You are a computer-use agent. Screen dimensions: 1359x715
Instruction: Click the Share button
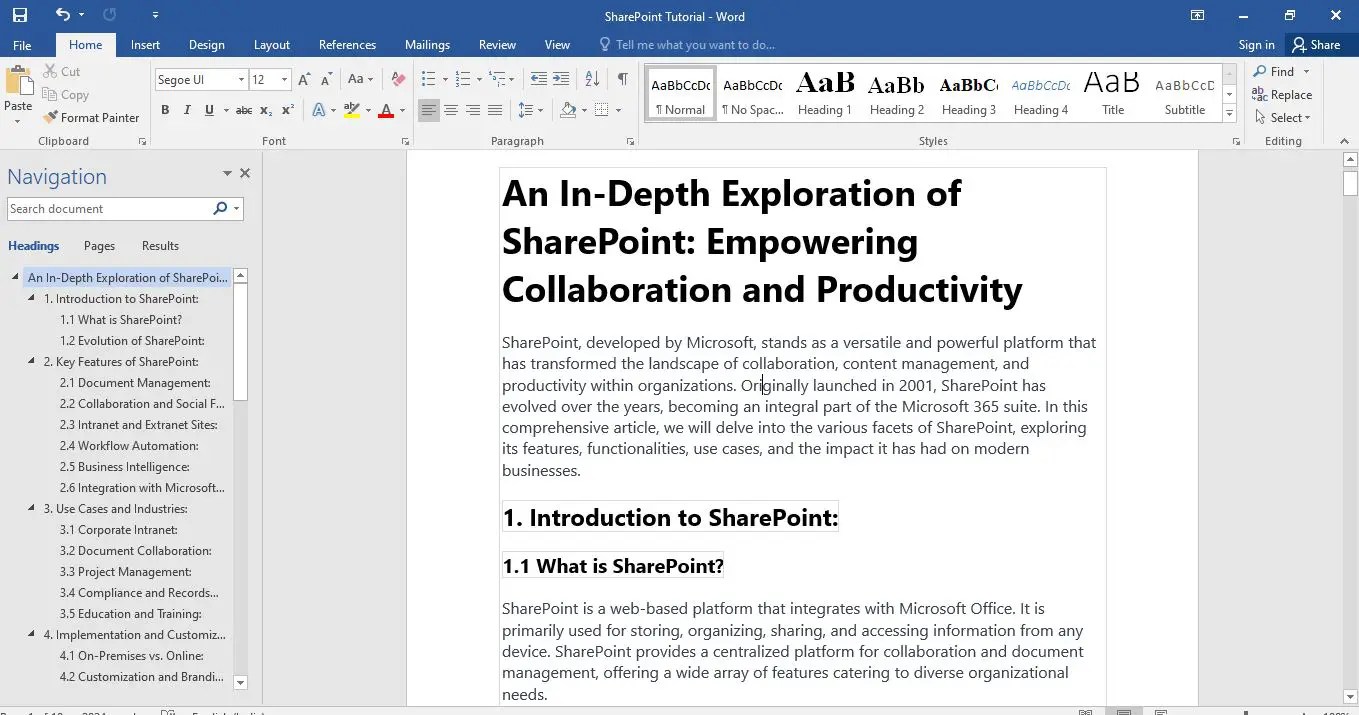tap(1316, 44)
